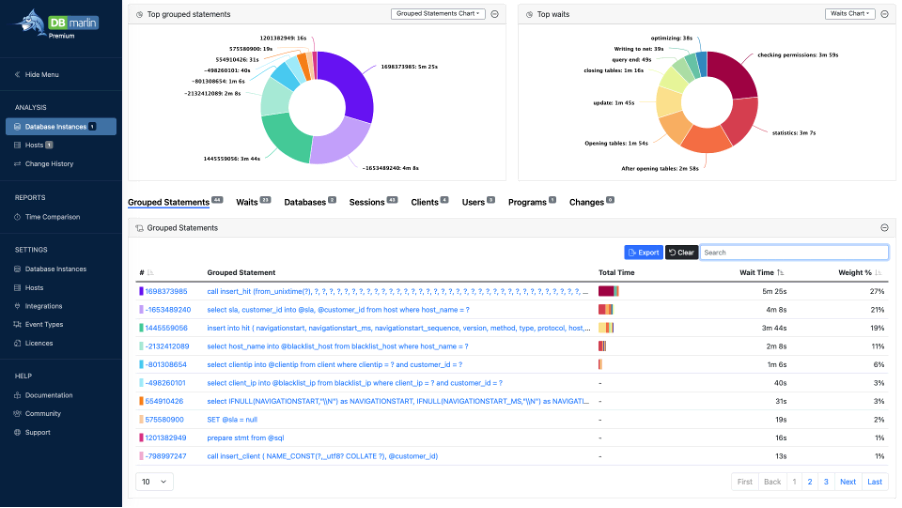
Task: Open the Grouped Statements Chart dropdown
Action: (x=438, y=14)
